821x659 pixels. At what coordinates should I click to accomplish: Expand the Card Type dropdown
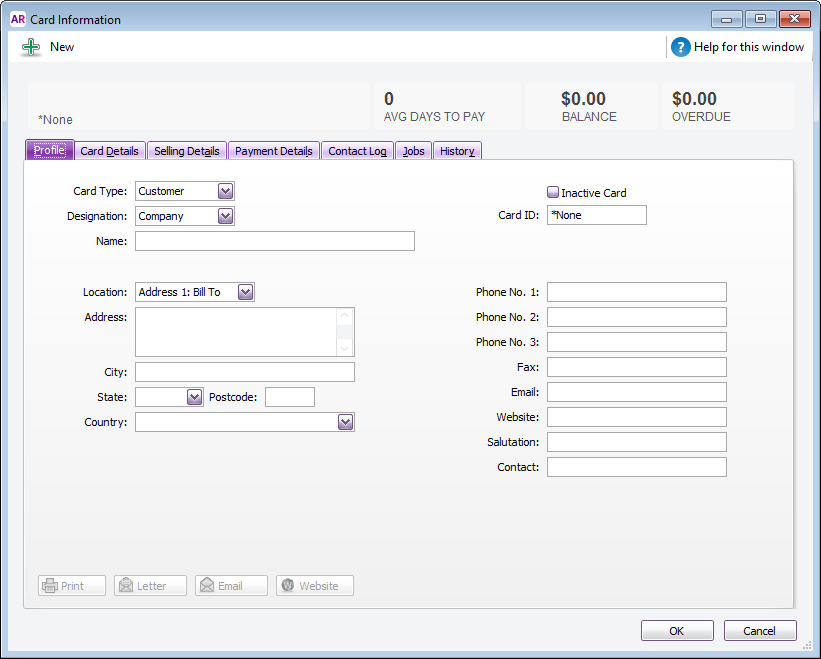click(x=225, y=191)
